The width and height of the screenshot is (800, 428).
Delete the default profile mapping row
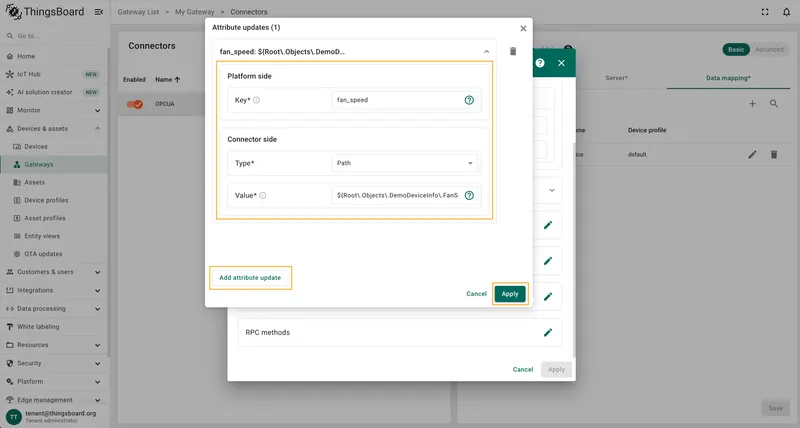773,155
